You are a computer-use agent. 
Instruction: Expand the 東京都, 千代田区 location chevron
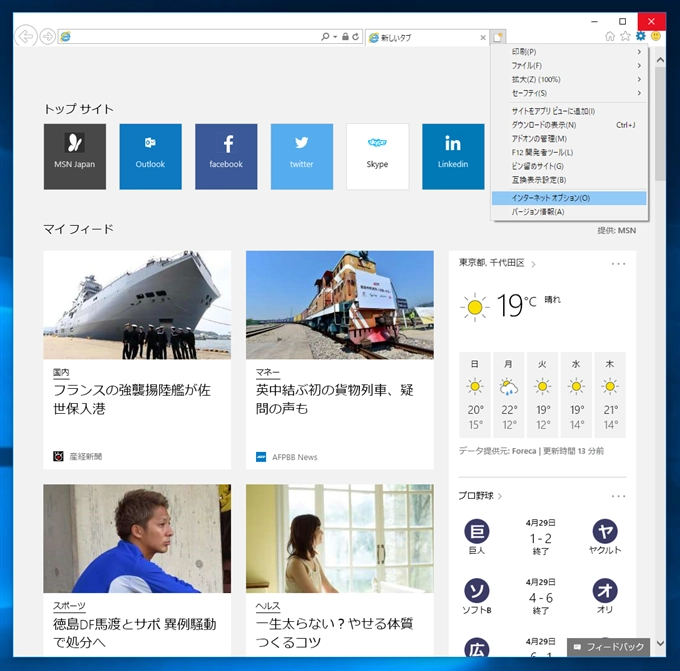[x=533, y=264]
